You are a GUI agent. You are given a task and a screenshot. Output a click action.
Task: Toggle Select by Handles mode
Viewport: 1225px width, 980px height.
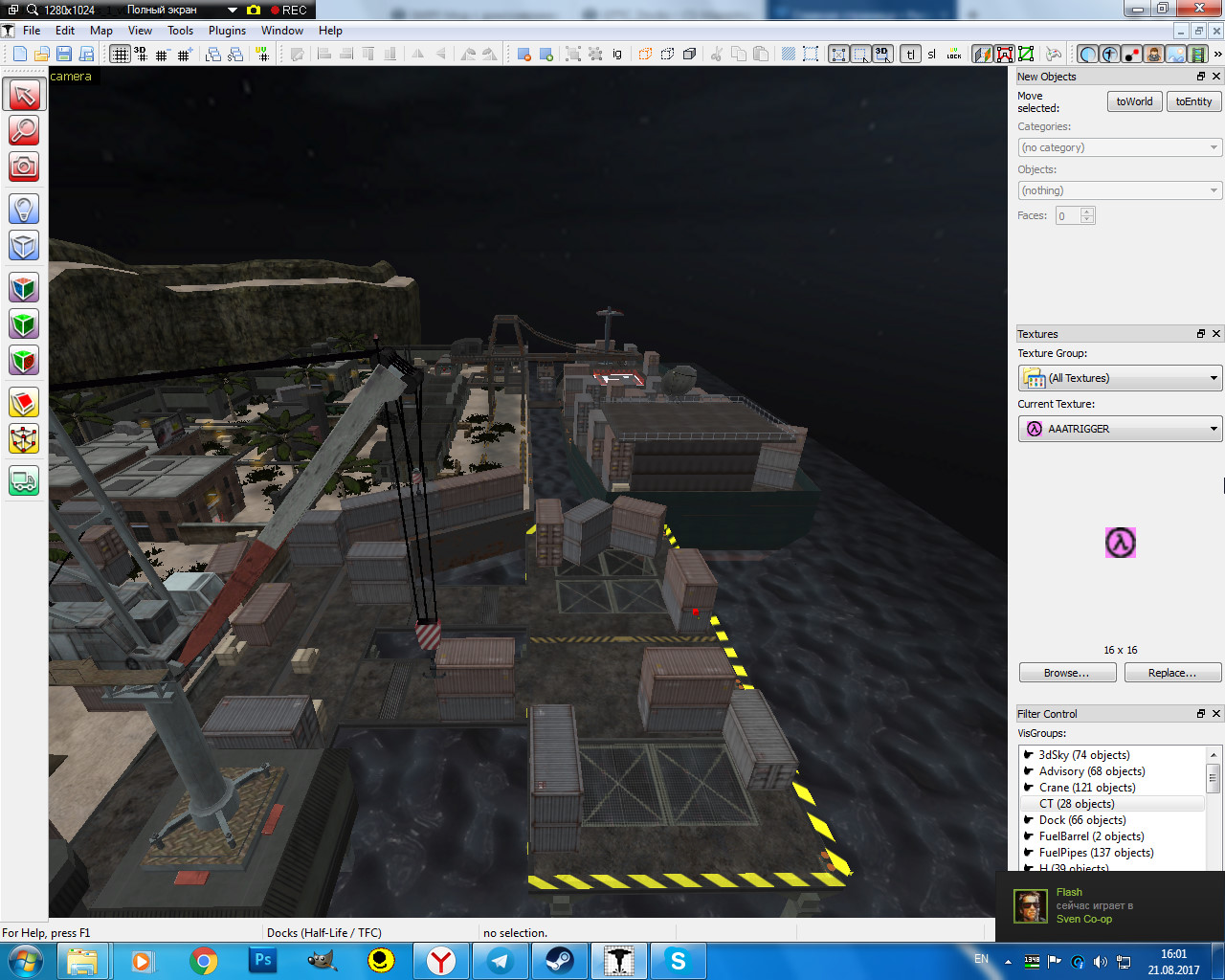[838, 55]
